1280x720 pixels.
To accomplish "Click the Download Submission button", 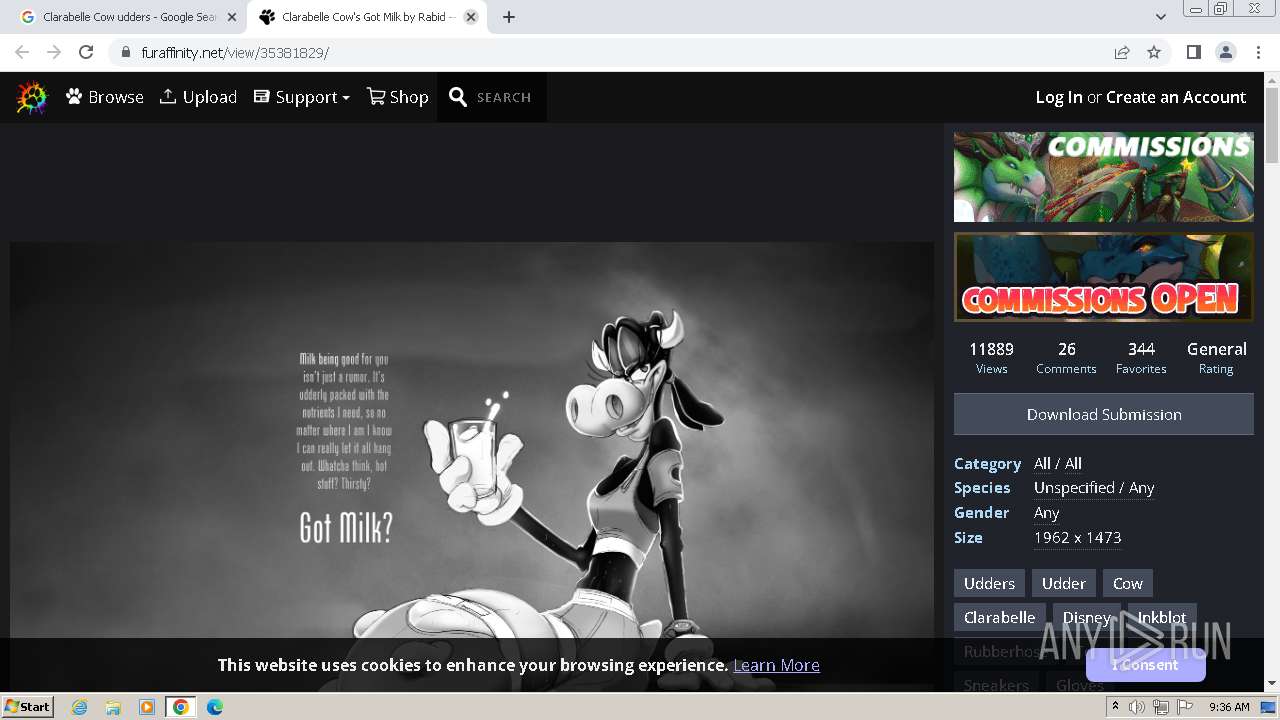I will pos(1104,414).
